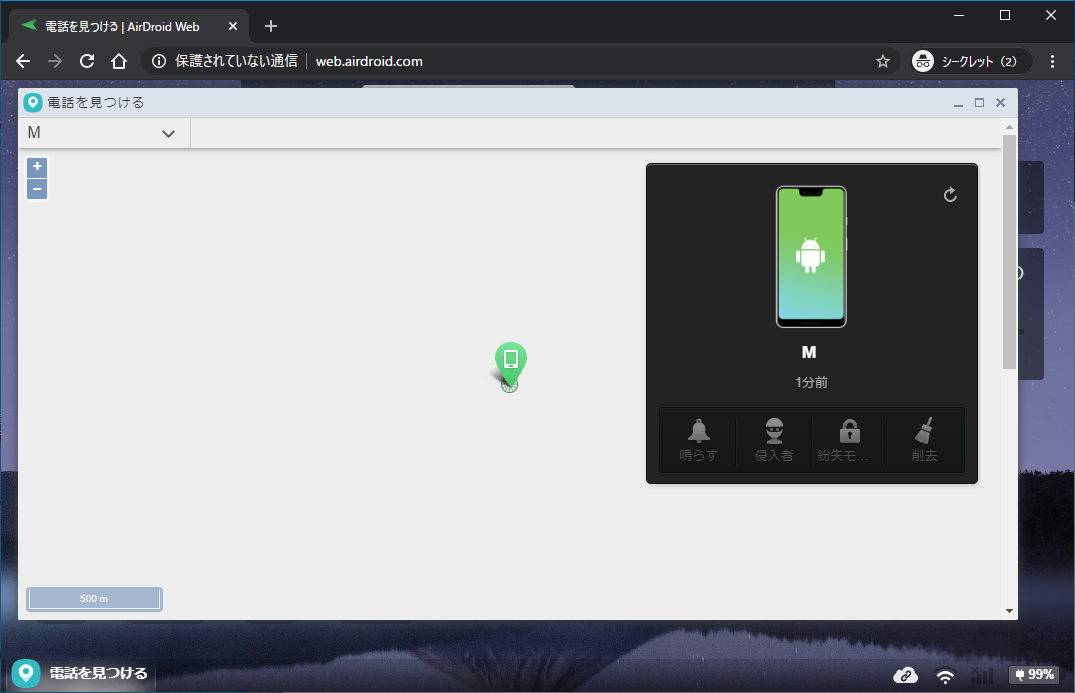Open the intruder (侵入者) feature
This screenshot has width=1075, height=693.
774,432
